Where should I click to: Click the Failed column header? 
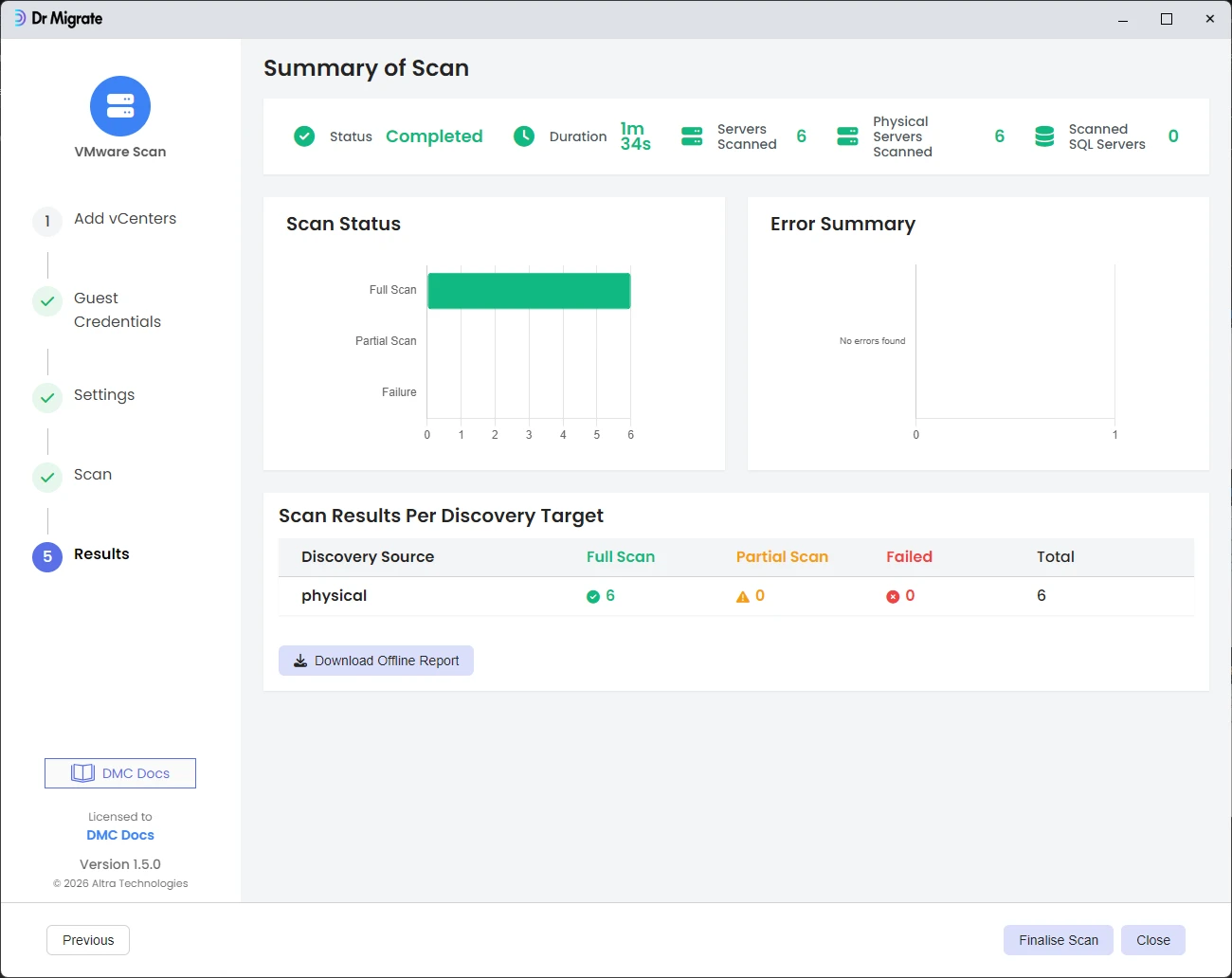pyautogui.click(x=909, y=557)
